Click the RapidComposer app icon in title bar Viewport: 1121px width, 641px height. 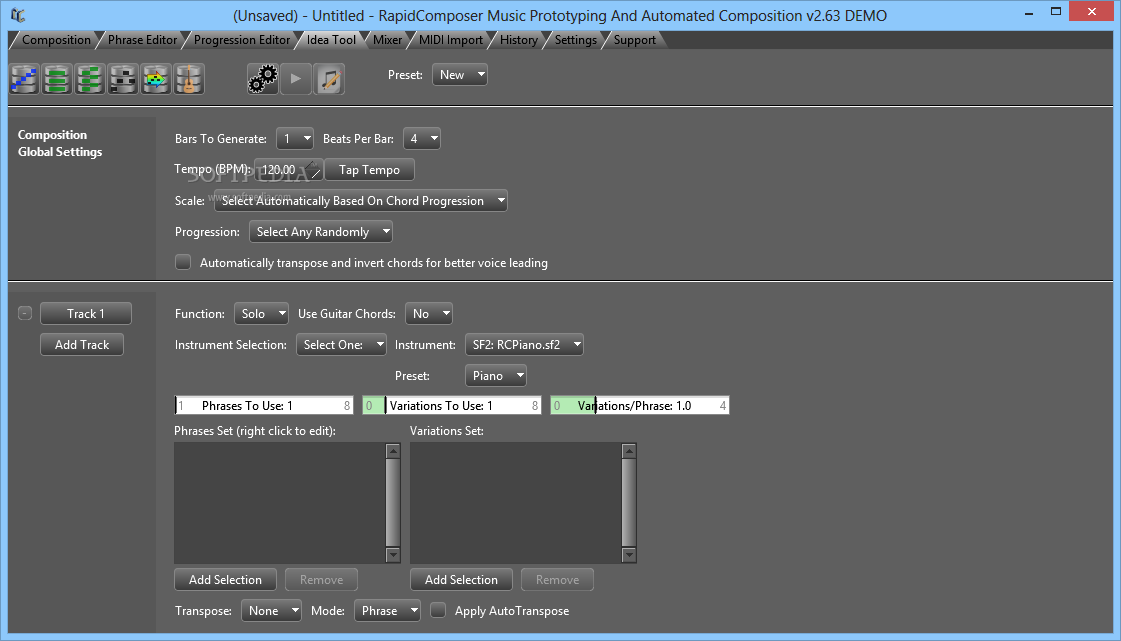(x=18, y=14)
